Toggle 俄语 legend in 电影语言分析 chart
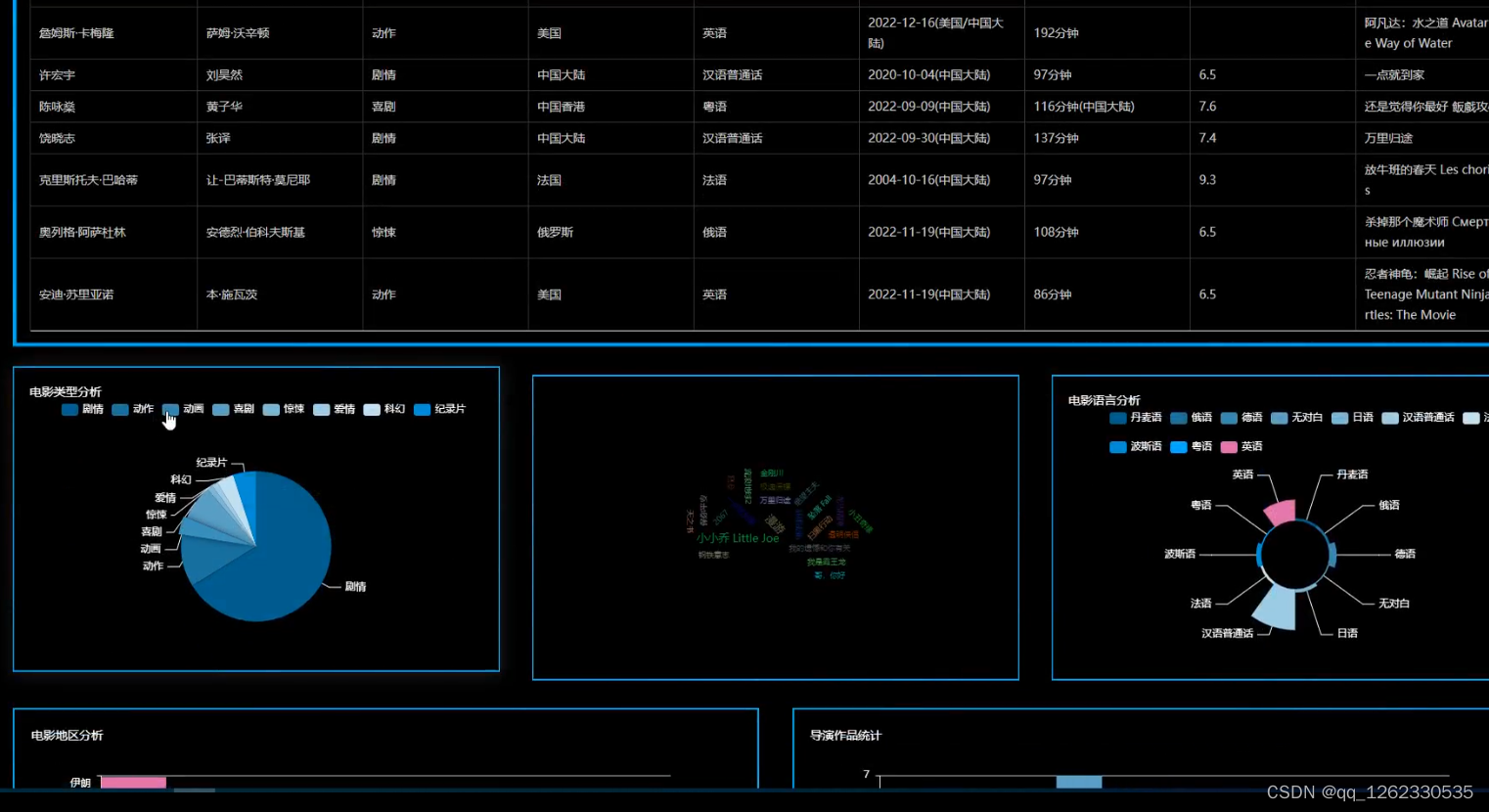 pos(1192,418)
